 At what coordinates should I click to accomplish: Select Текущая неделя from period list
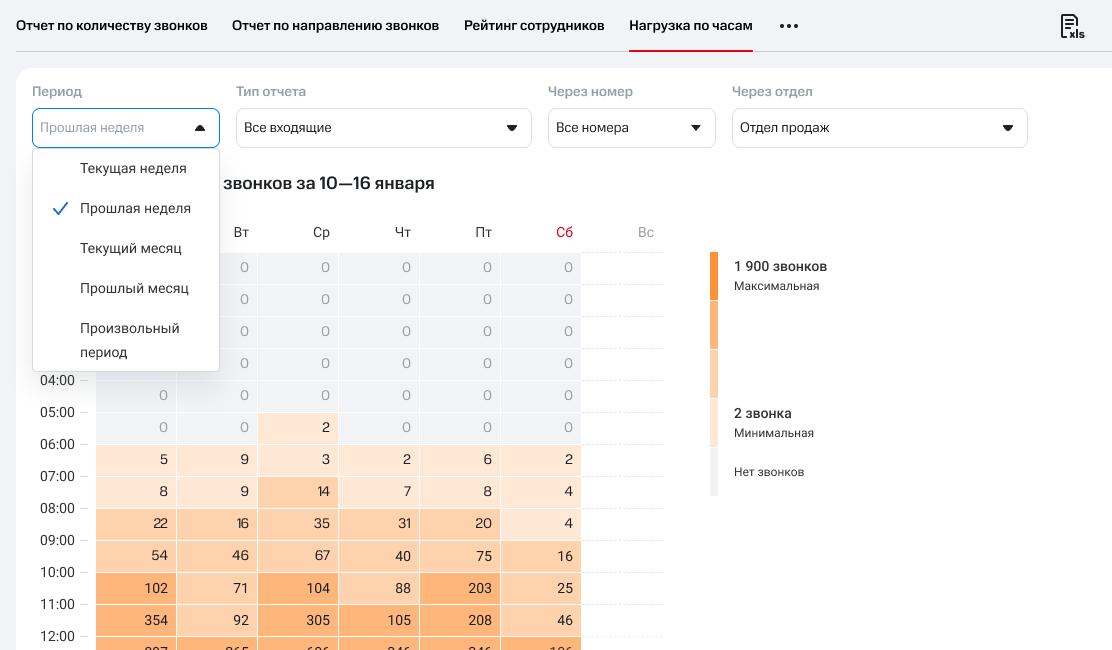tap(133, 169)
